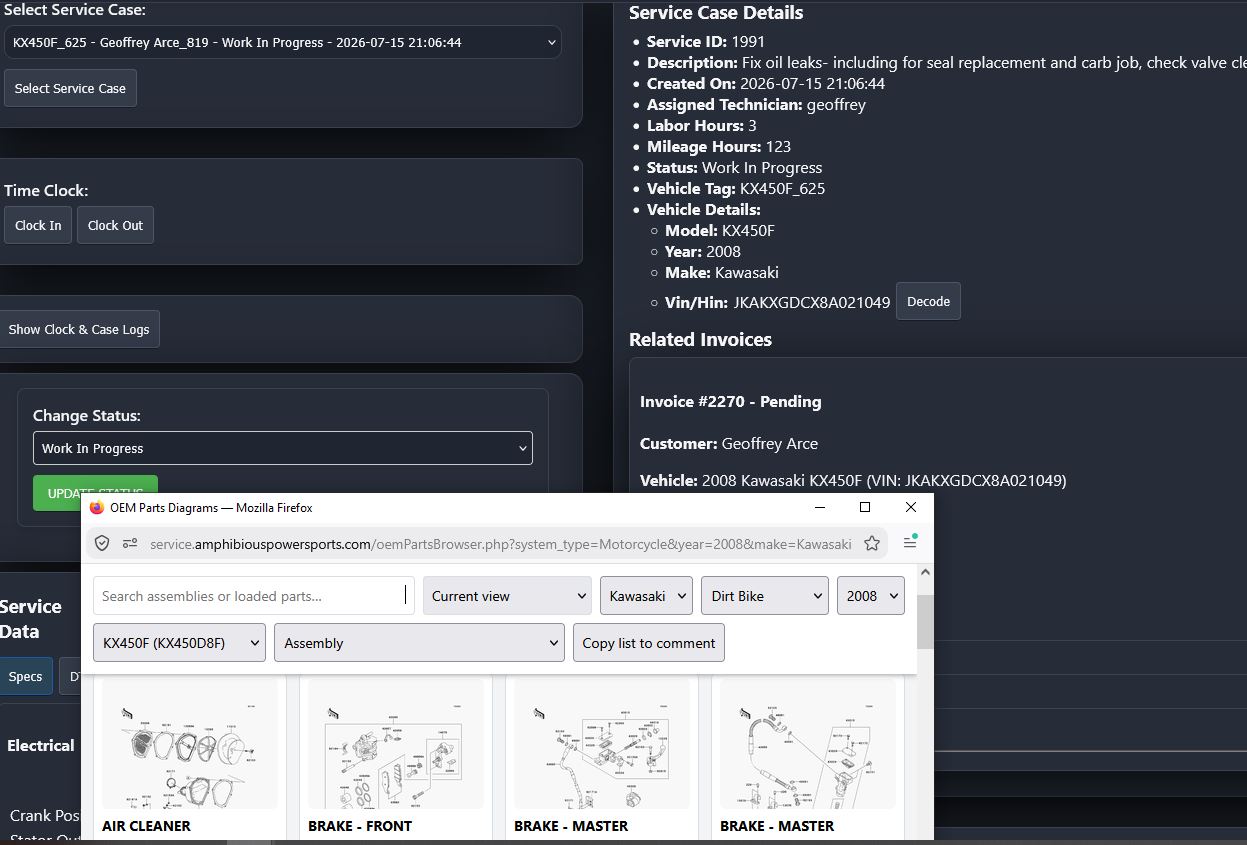This screenshot has width=1247, height=845.
Task: Switch to the Specs tab
Action: tap(25, 676)
